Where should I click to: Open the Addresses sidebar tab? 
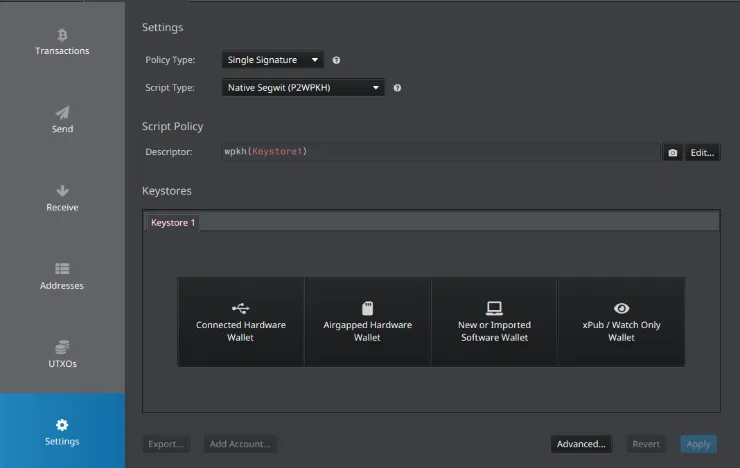pyautogui.click(x=62, y=276)
